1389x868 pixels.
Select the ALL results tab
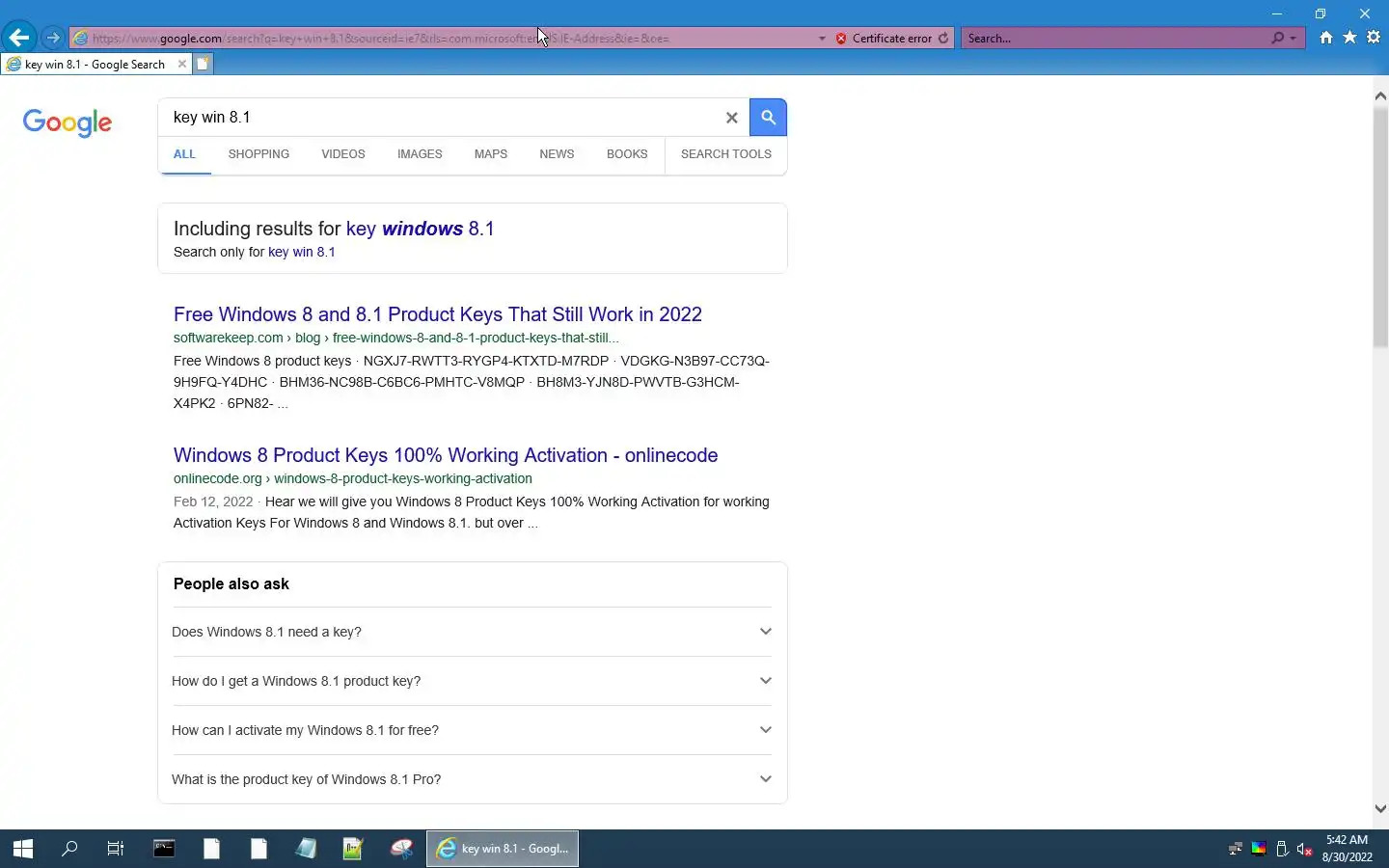184,154
